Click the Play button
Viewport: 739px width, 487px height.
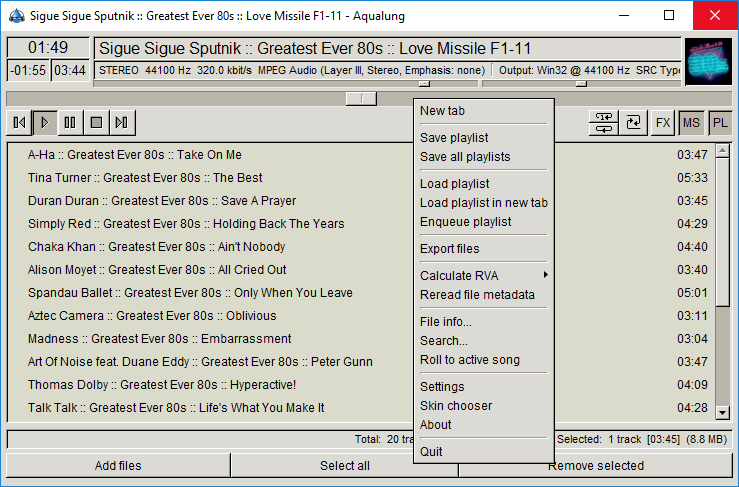(x=45, y=123)
